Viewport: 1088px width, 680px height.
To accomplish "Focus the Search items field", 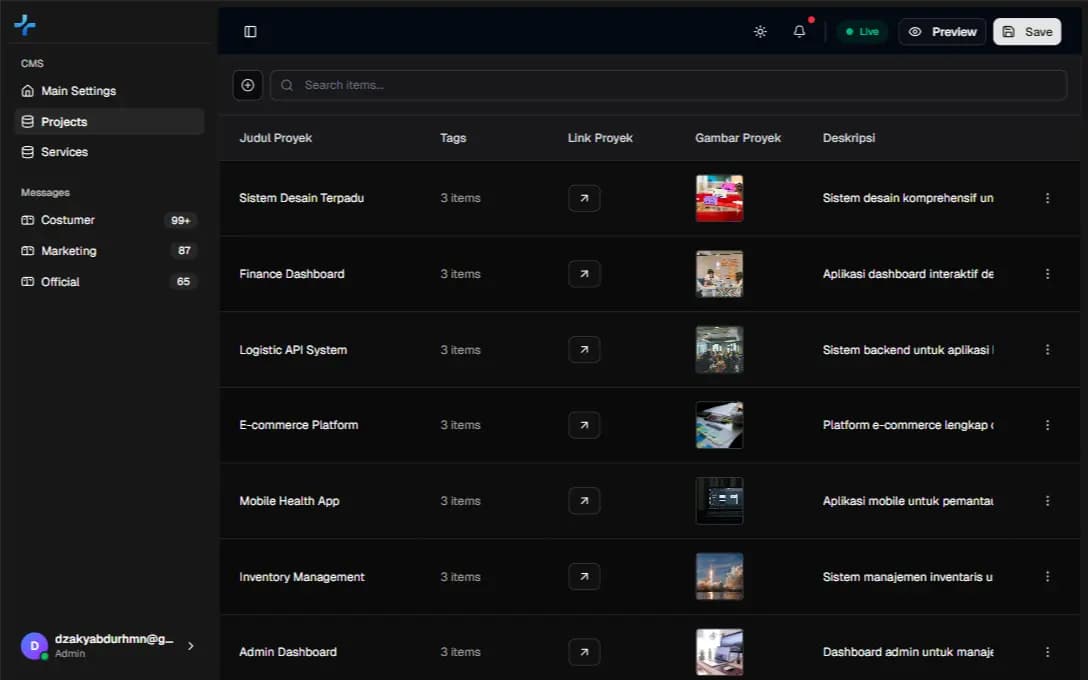I will point(668,85).
